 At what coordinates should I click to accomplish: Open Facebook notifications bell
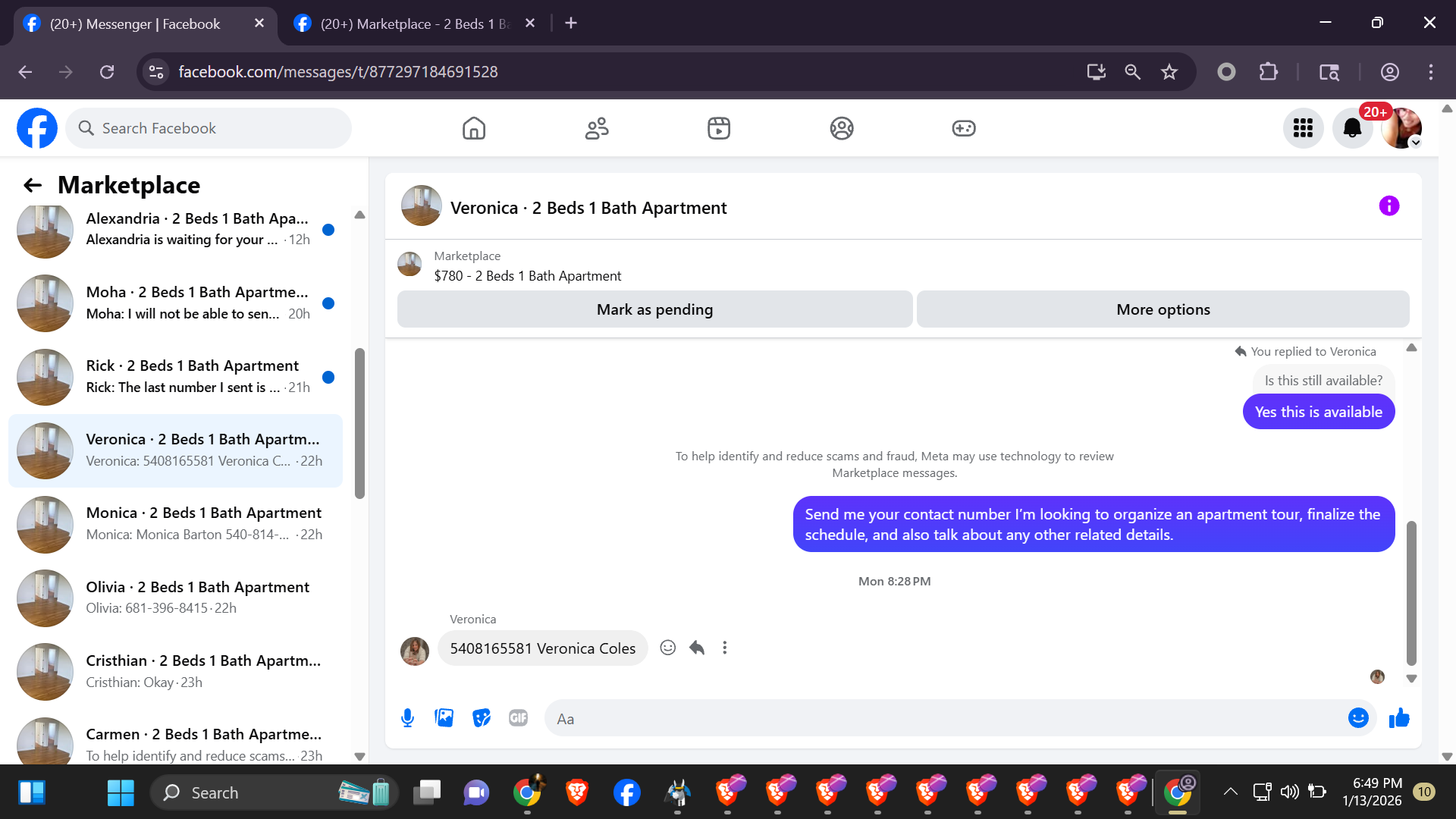(1352, 128)
